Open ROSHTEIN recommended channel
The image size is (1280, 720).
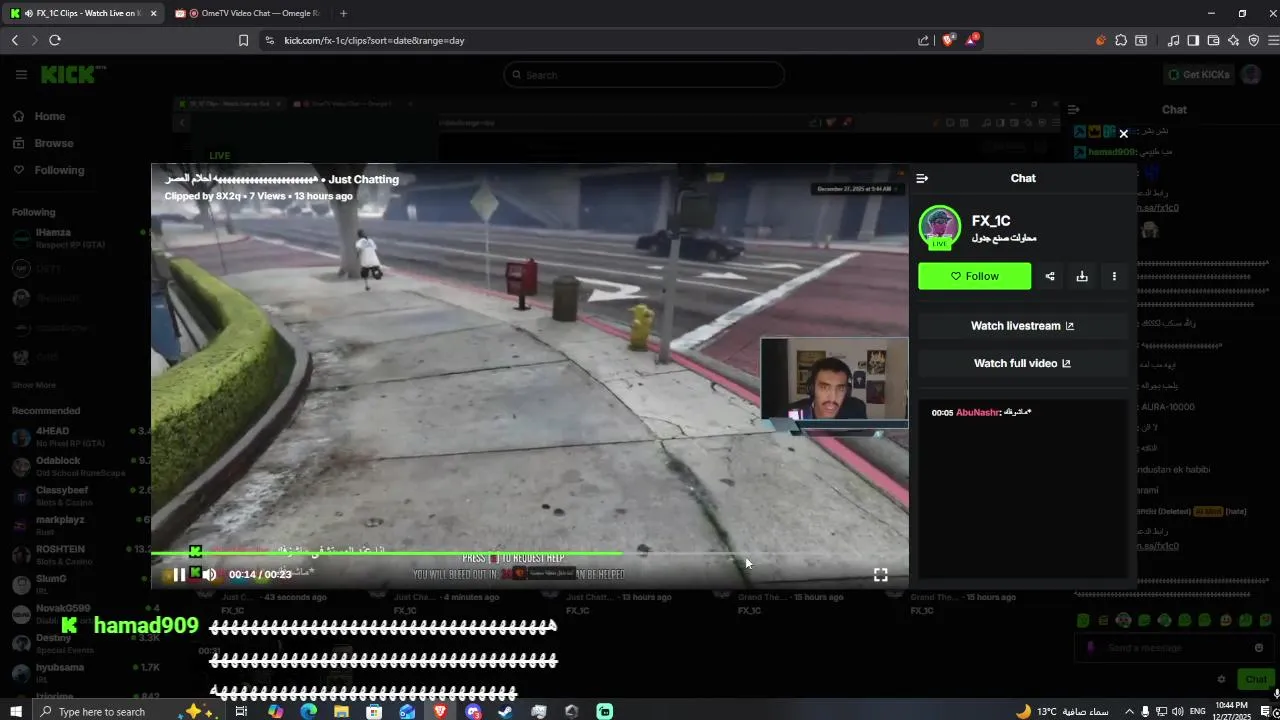tap(78, 554)
